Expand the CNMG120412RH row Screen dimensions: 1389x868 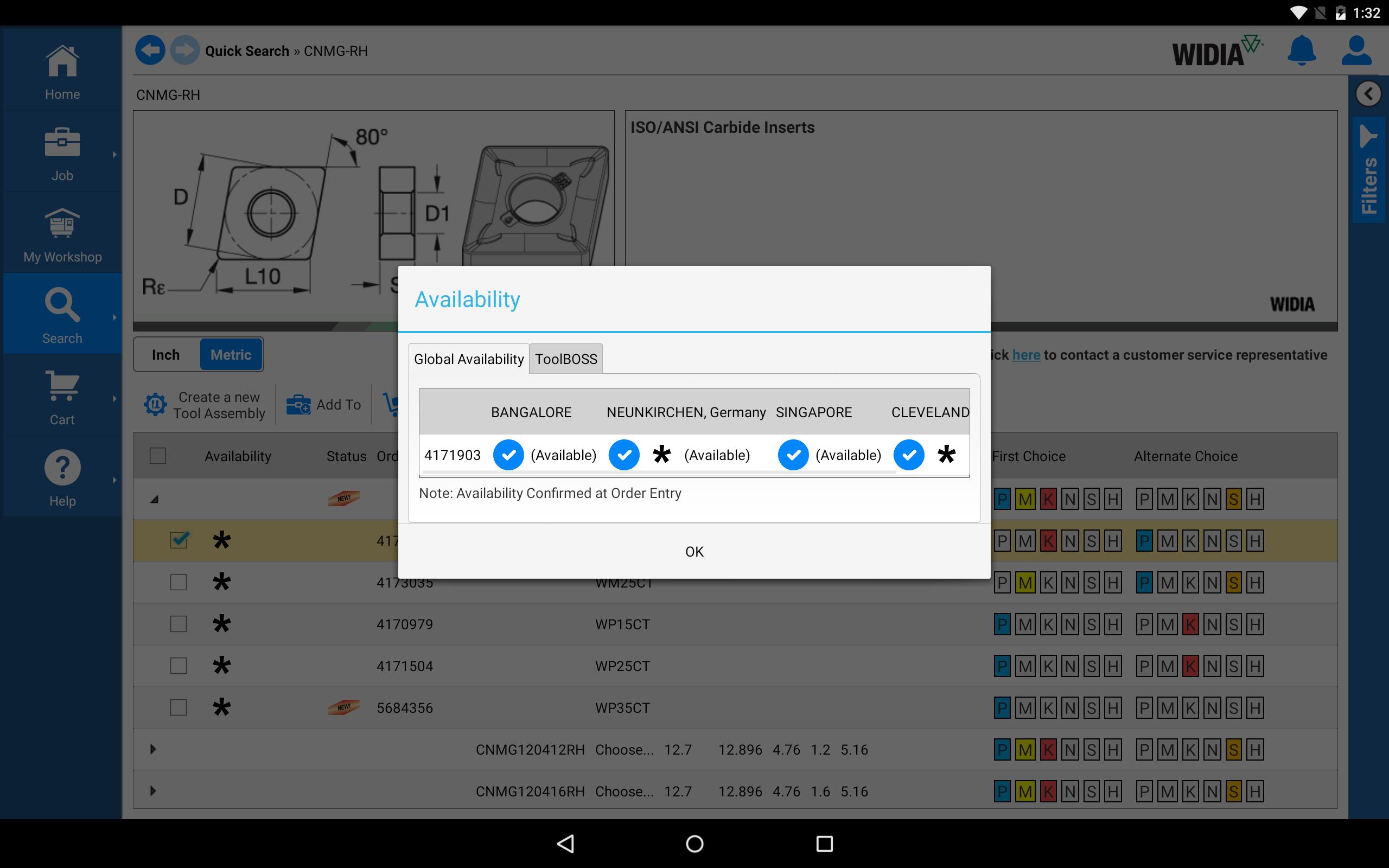[152, 749]
